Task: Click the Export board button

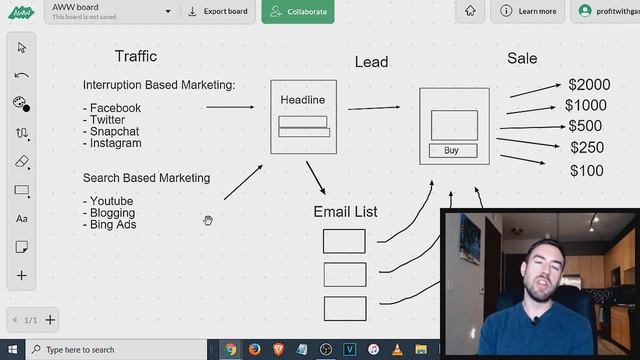Action: tap(218, 11)
